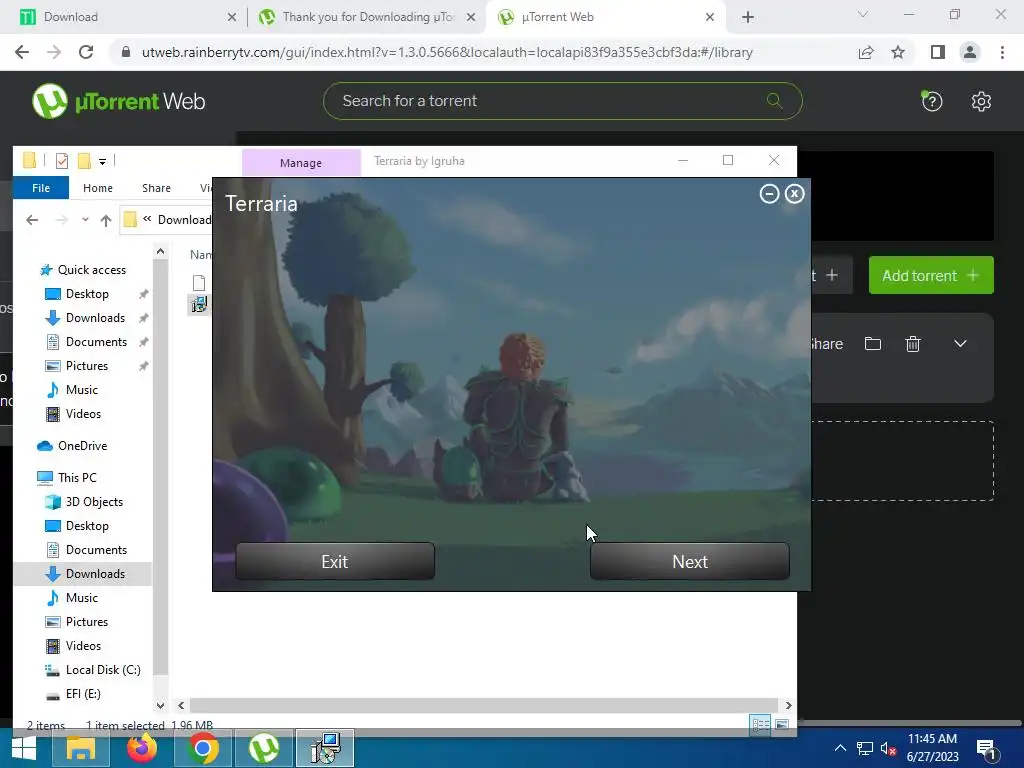This screenshot has width=1024, height=768.
Task: Open the Windows Start menu
Action: [x=24, y=748]
